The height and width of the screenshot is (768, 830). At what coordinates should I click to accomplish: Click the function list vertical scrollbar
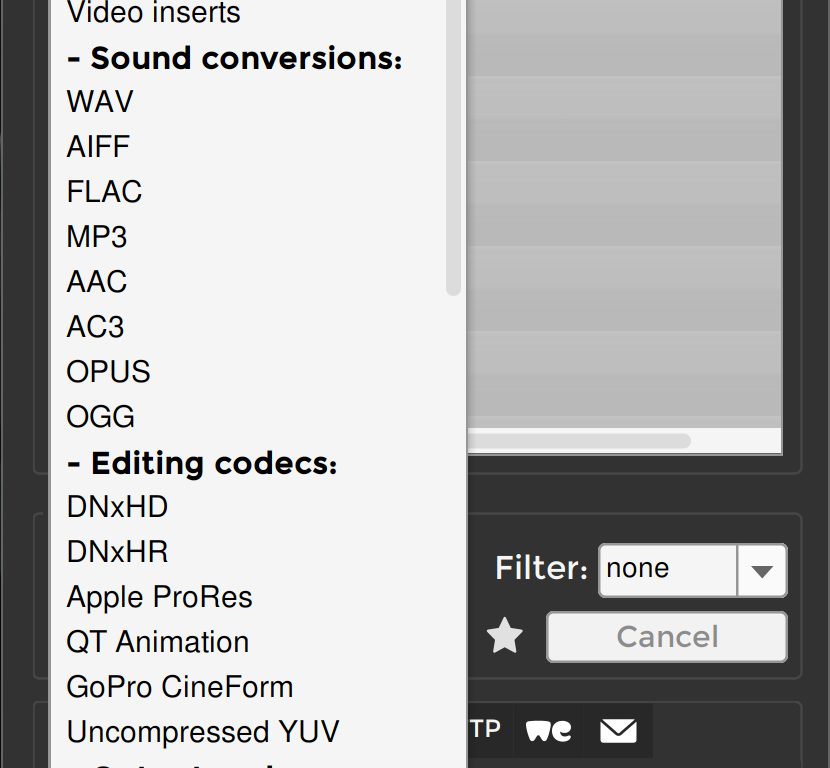point(453,150)
